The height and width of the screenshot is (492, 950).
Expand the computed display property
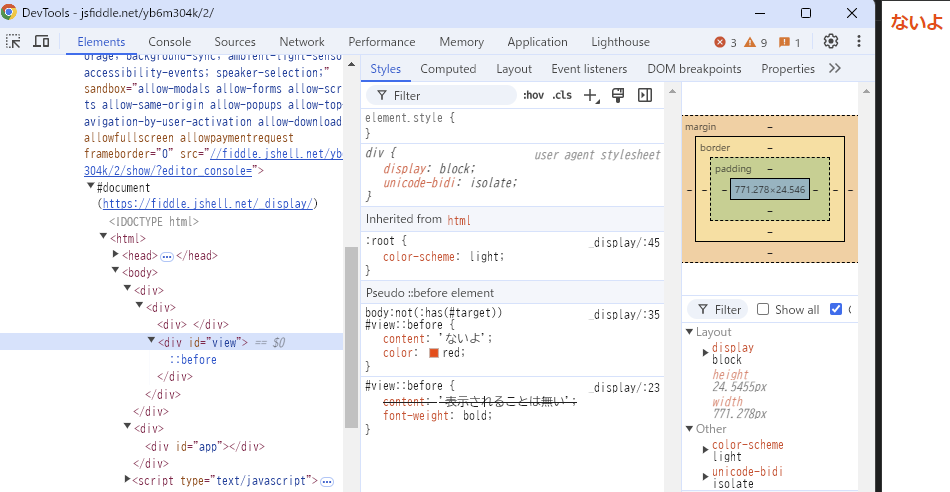pos(705,352)
